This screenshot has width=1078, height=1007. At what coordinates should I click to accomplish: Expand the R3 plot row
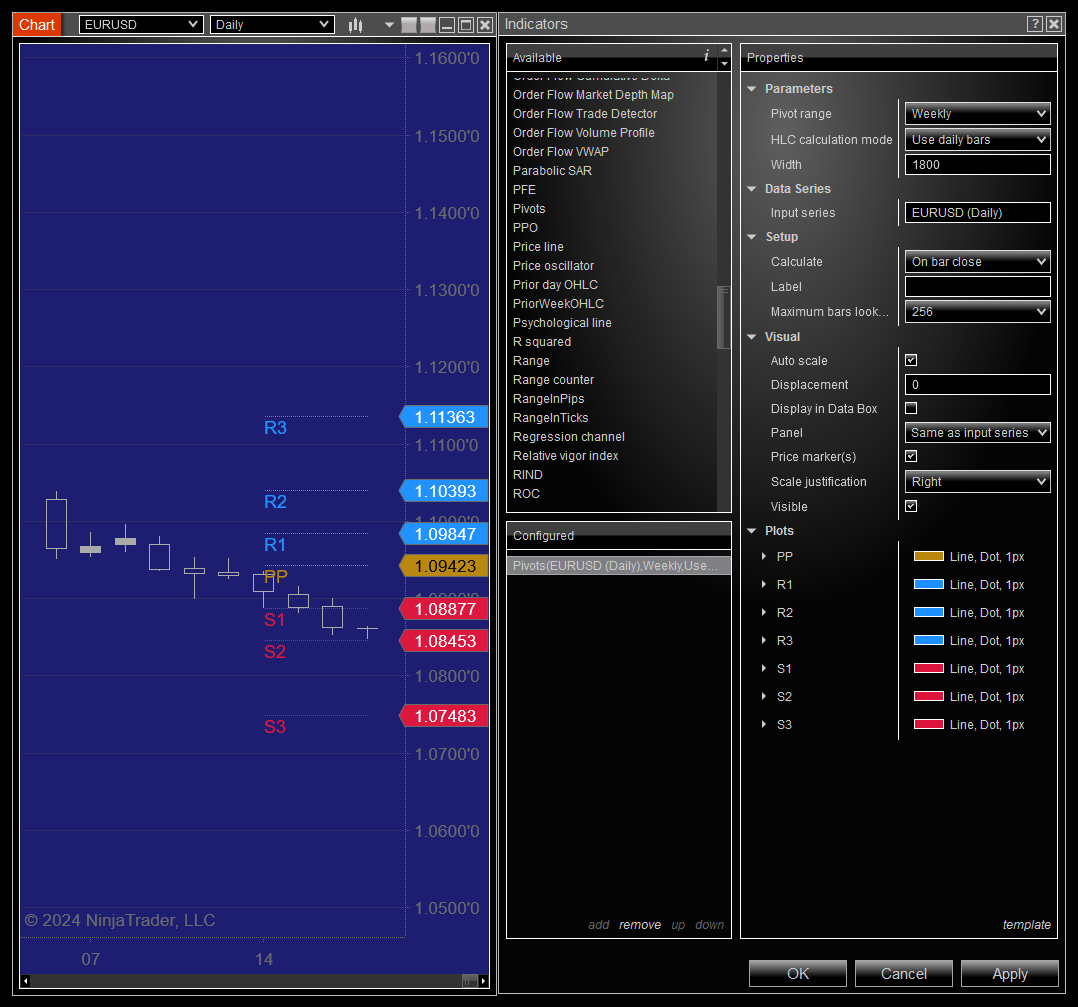click(764, 641)
